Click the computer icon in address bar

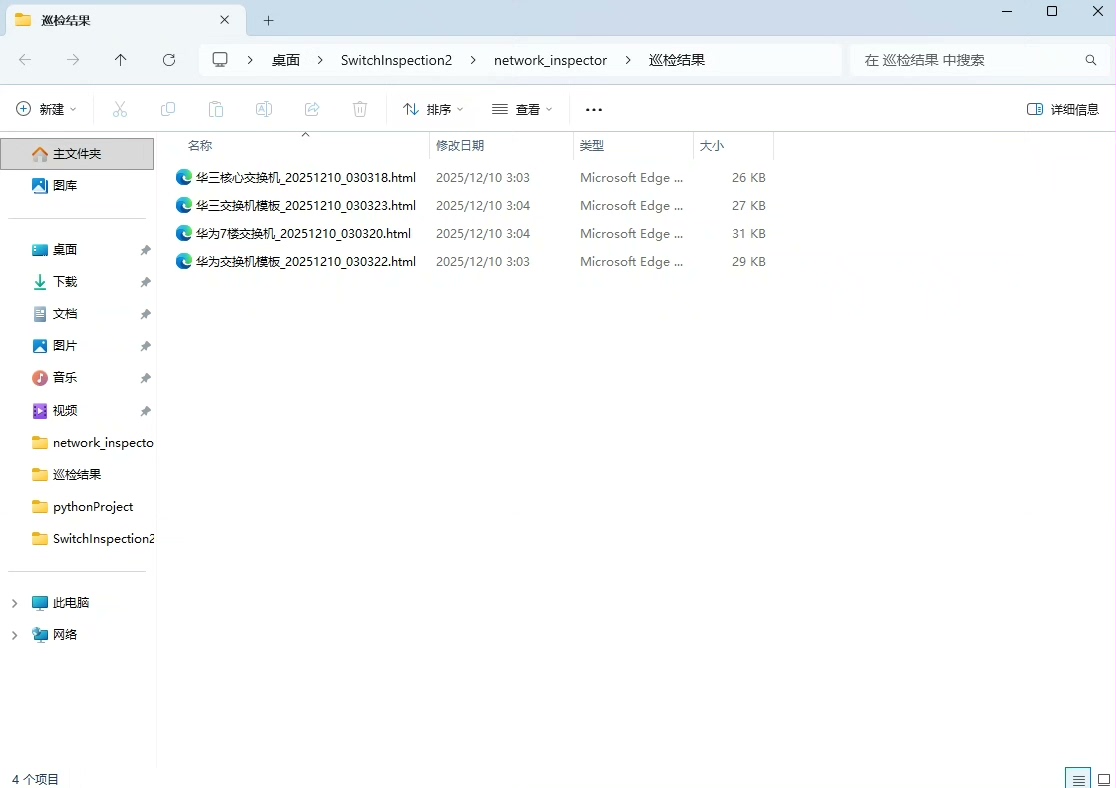220,60
